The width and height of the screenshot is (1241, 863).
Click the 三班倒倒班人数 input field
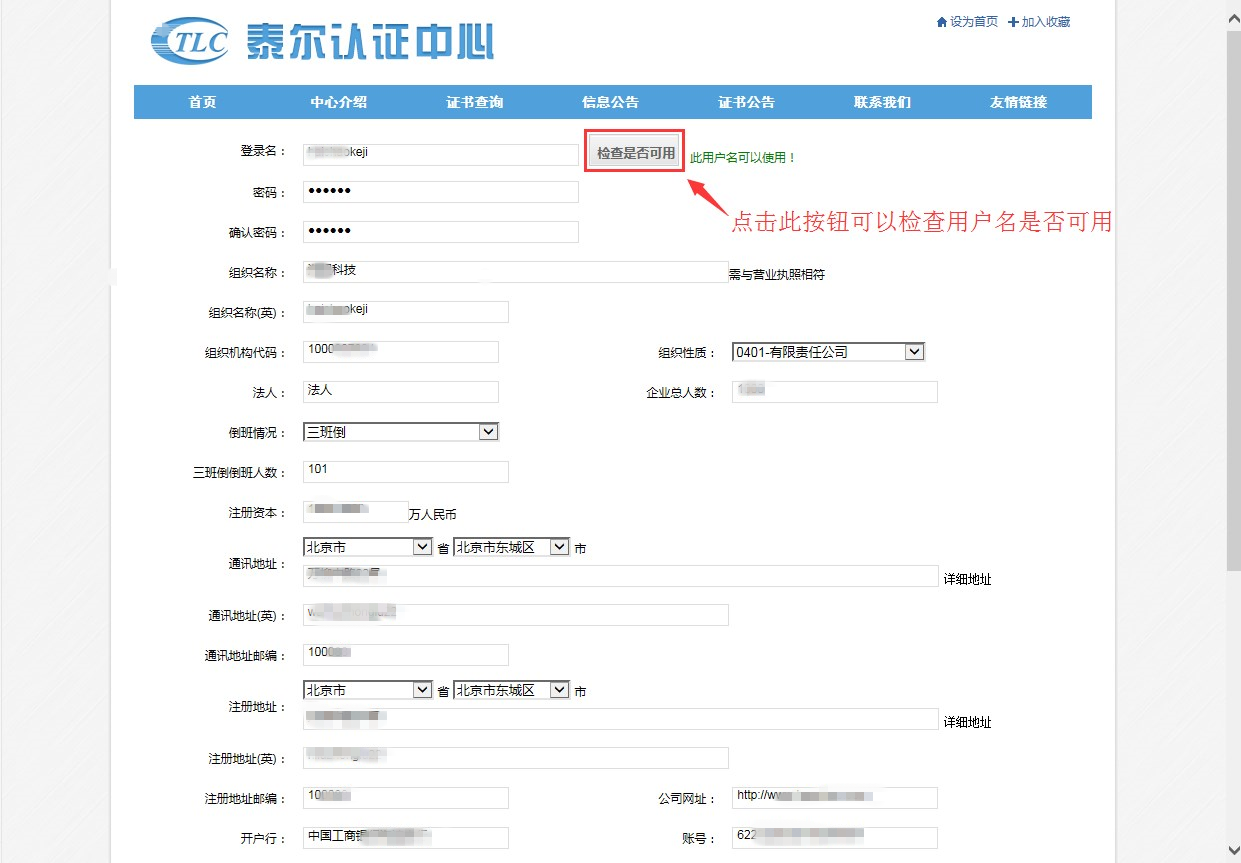pyautogui.click(x=405, y=471)
